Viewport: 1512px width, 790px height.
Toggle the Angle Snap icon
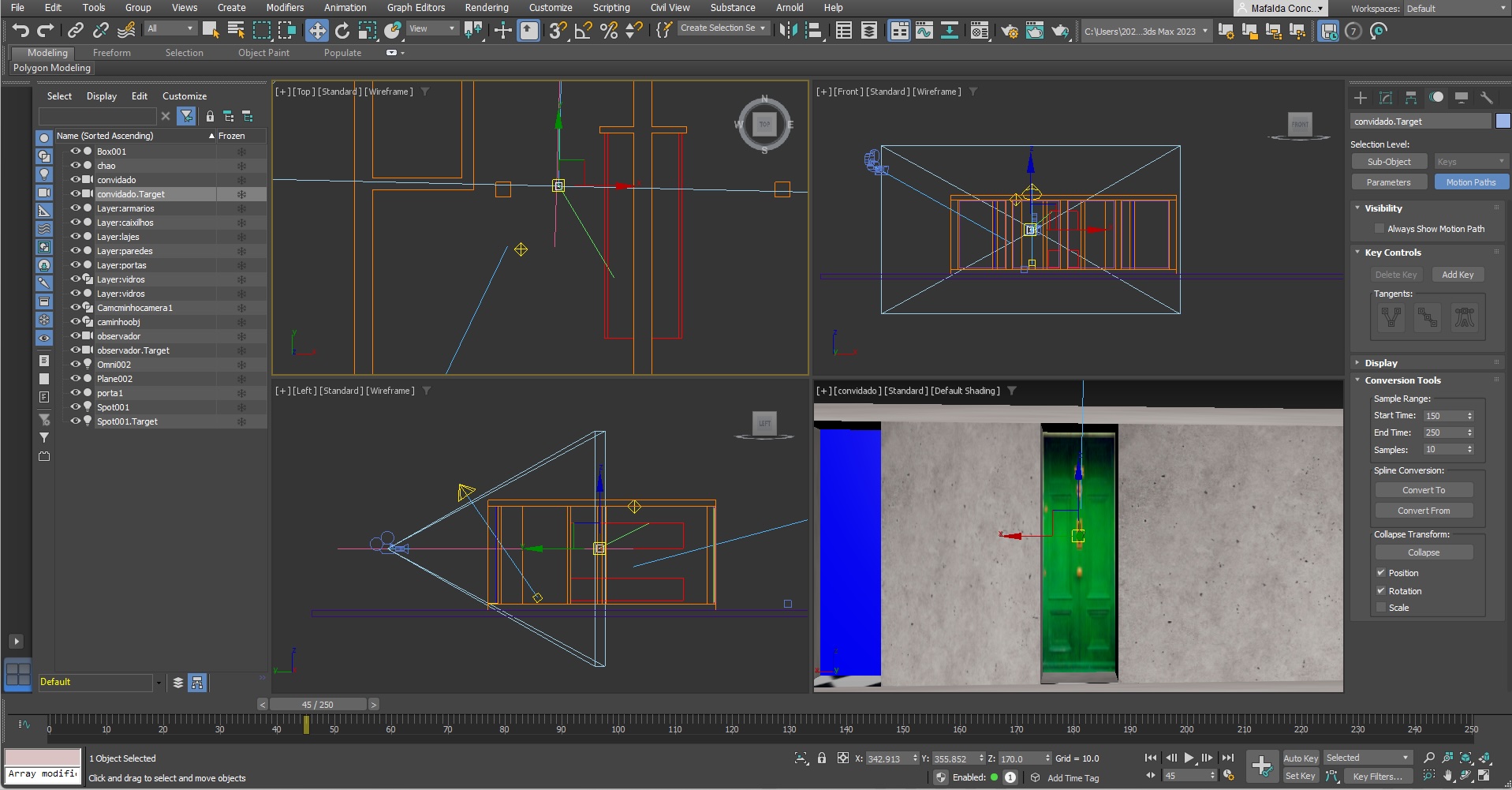click(583, 31)
